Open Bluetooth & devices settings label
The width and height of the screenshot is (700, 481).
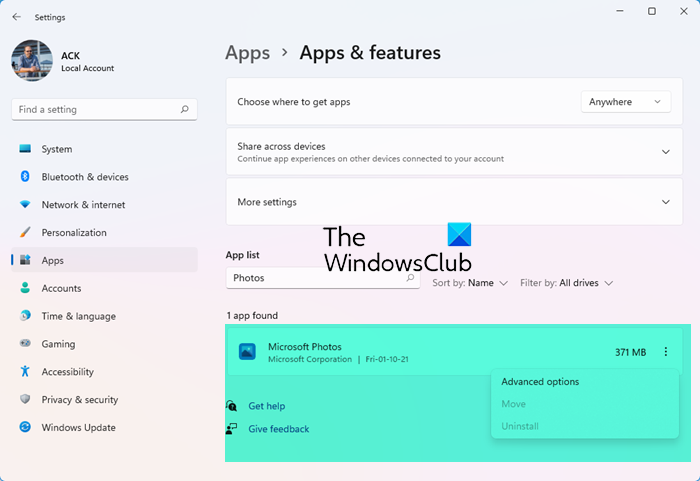[85, 177]
